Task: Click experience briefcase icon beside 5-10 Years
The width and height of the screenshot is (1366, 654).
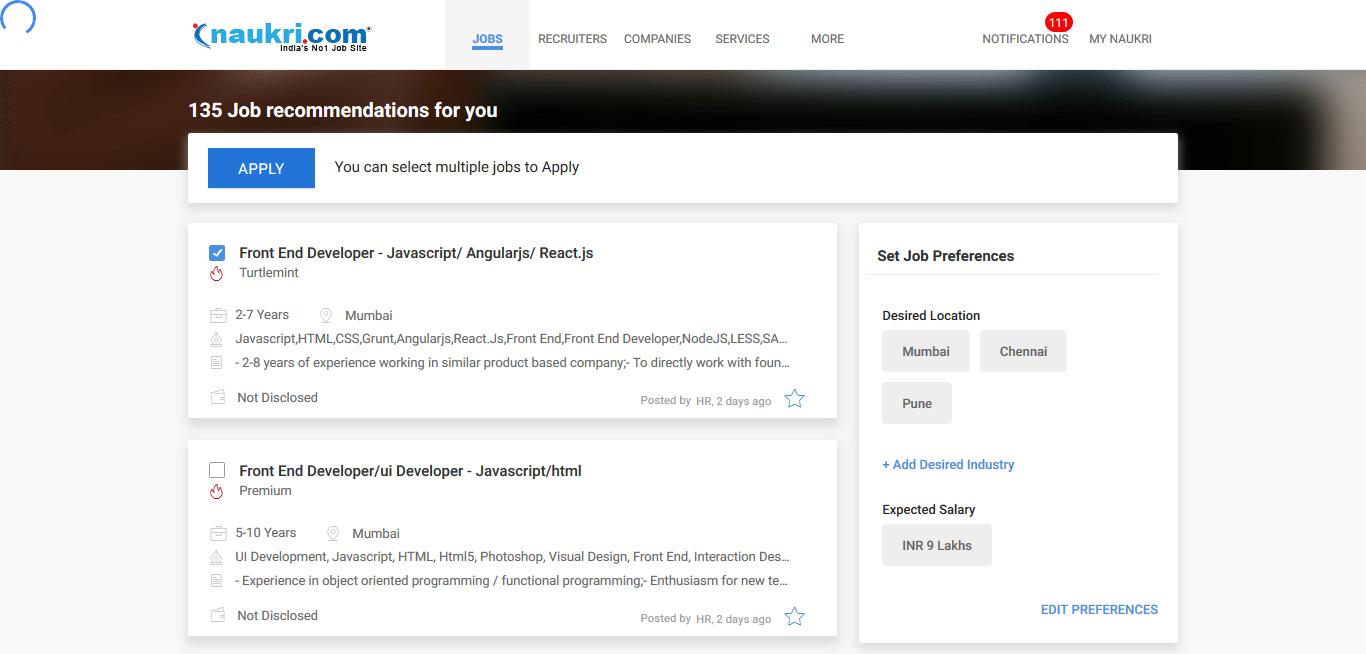Action: 218,533
